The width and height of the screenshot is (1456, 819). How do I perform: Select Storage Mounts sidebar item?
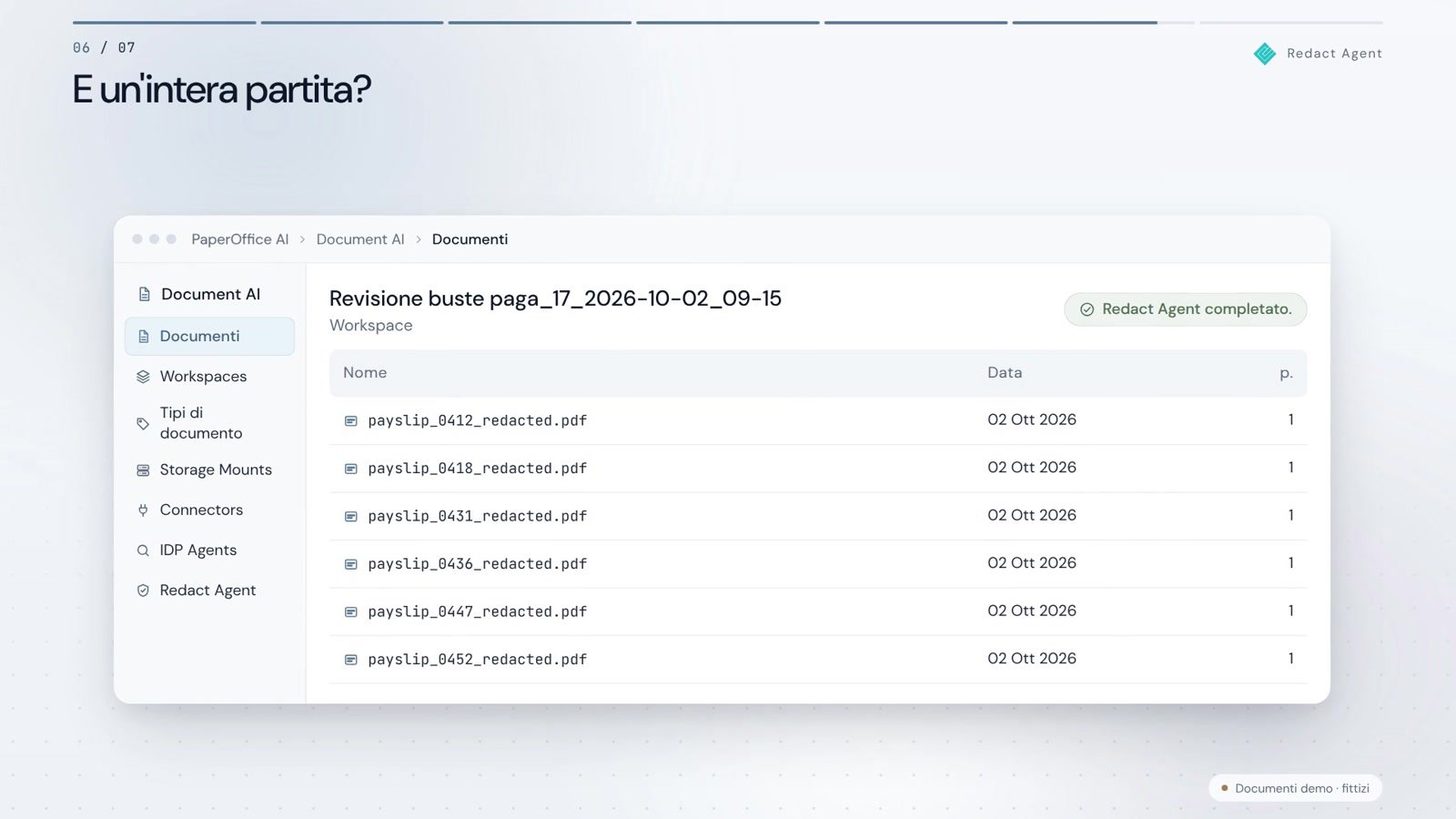[209, 470]
